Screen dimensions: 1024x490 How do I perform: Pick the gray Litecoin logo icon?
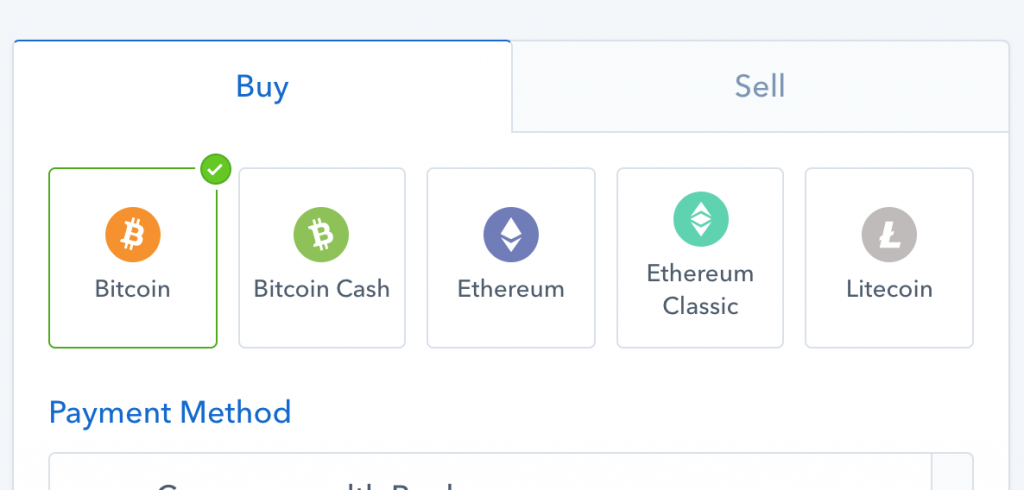click(889, 235)
